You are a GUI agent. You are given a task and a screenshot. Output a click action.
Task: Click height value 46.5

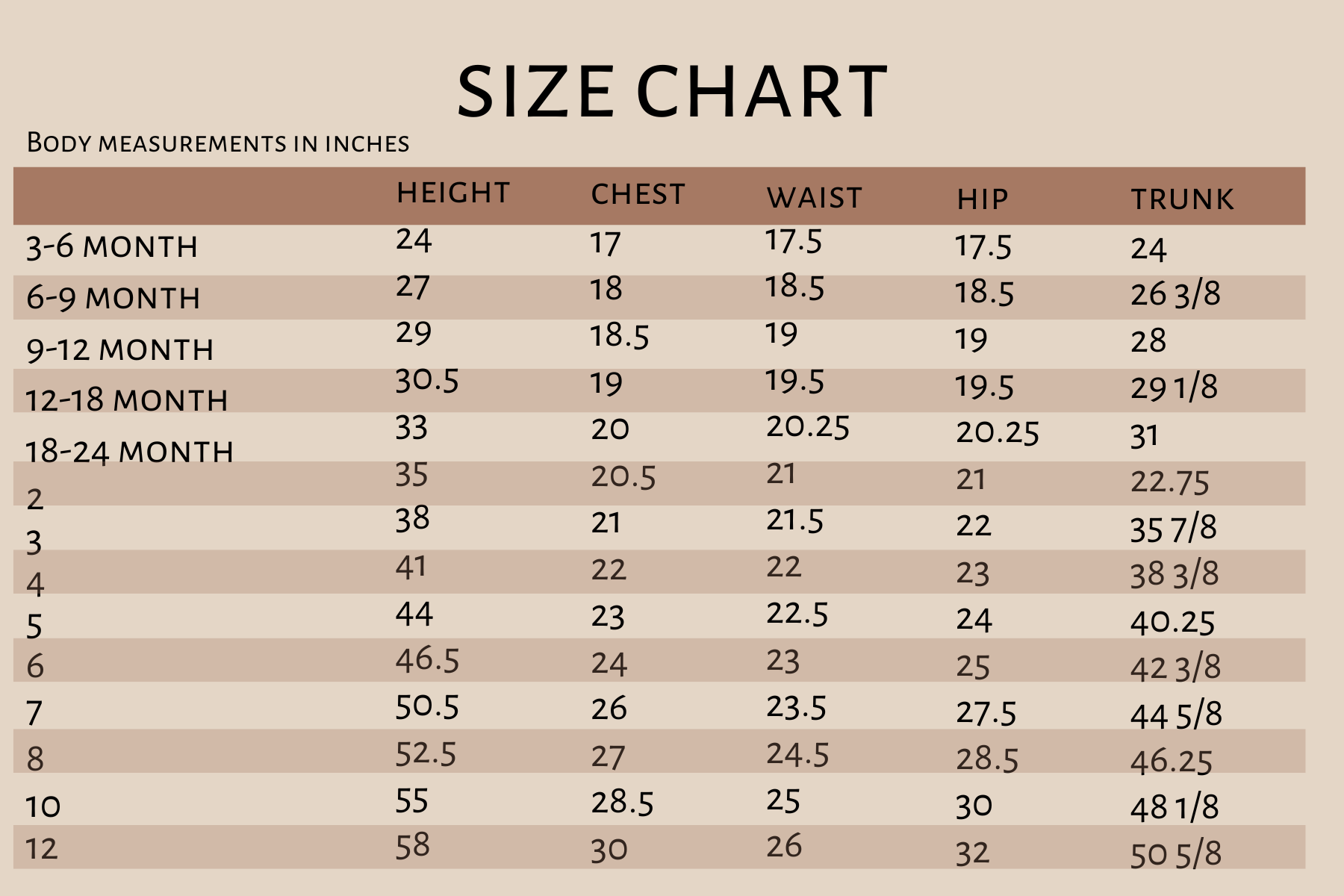pyautogui.click(x=427, y=660)
